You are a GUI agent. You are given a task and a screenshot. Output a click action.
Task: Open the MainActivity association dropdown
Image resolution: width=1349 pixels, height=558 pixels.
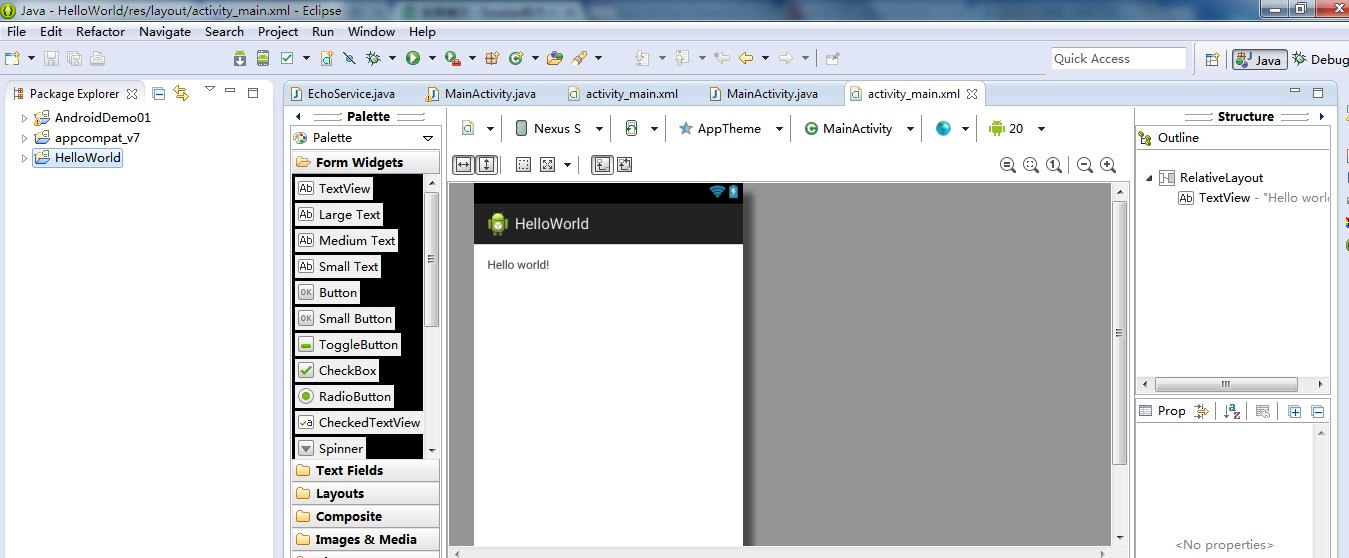tap(859, 128)
